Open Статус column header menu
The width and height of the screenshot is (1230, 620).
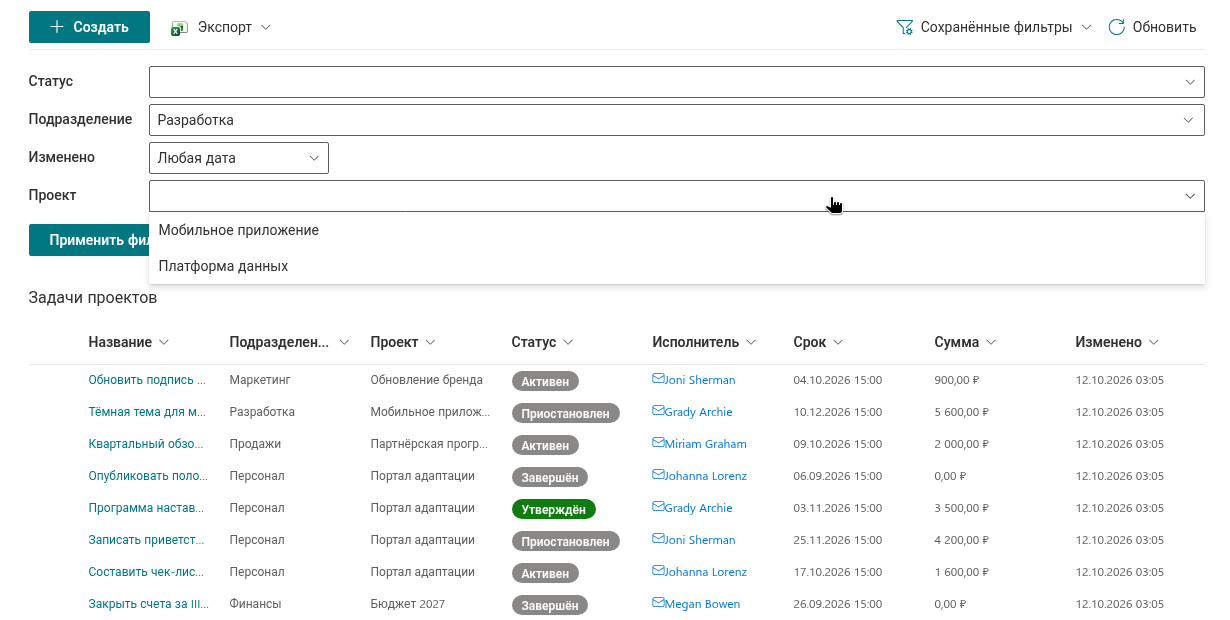[542, 342]
